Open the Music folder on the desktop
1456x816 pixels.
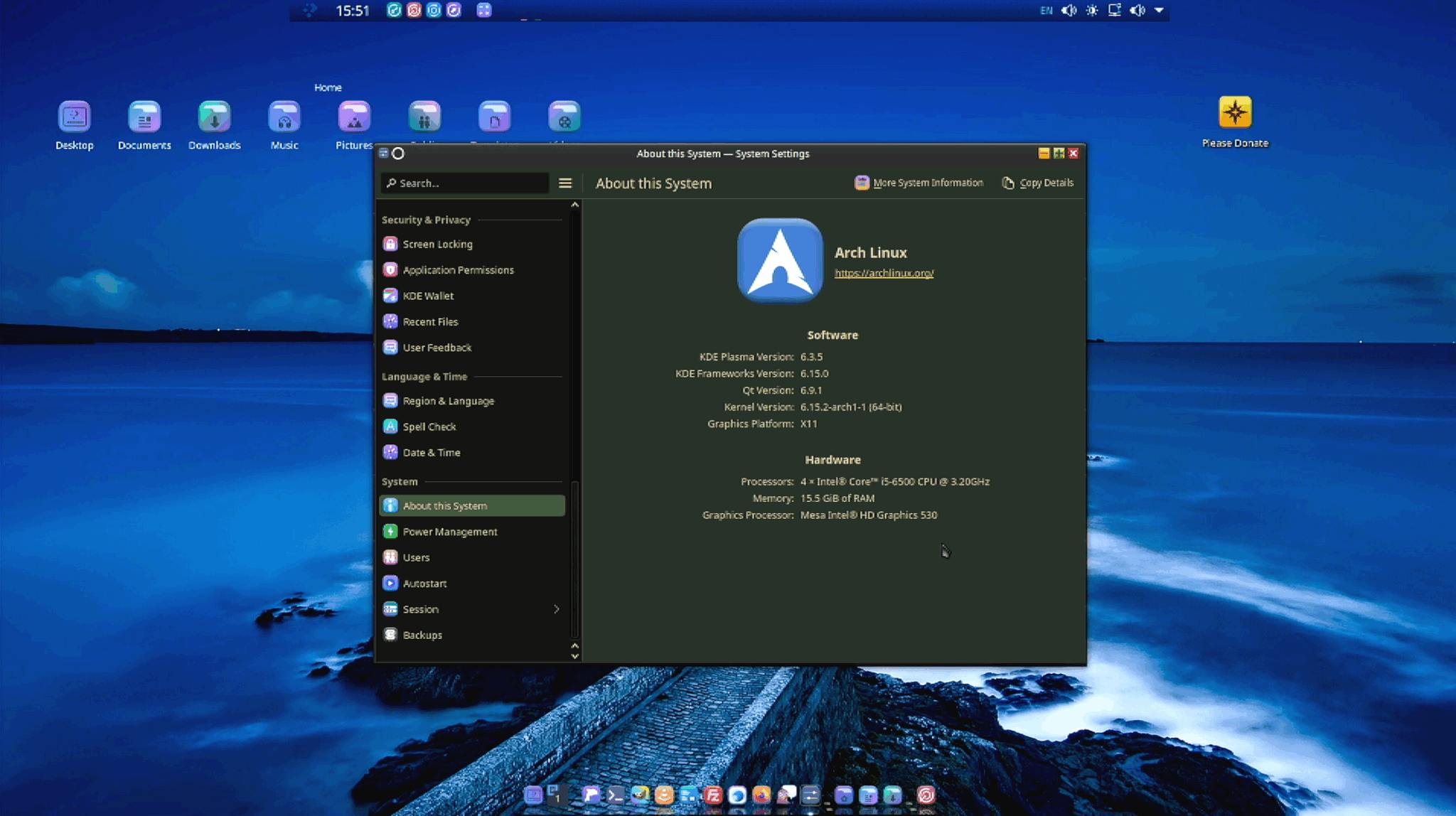tap(284, 117)
